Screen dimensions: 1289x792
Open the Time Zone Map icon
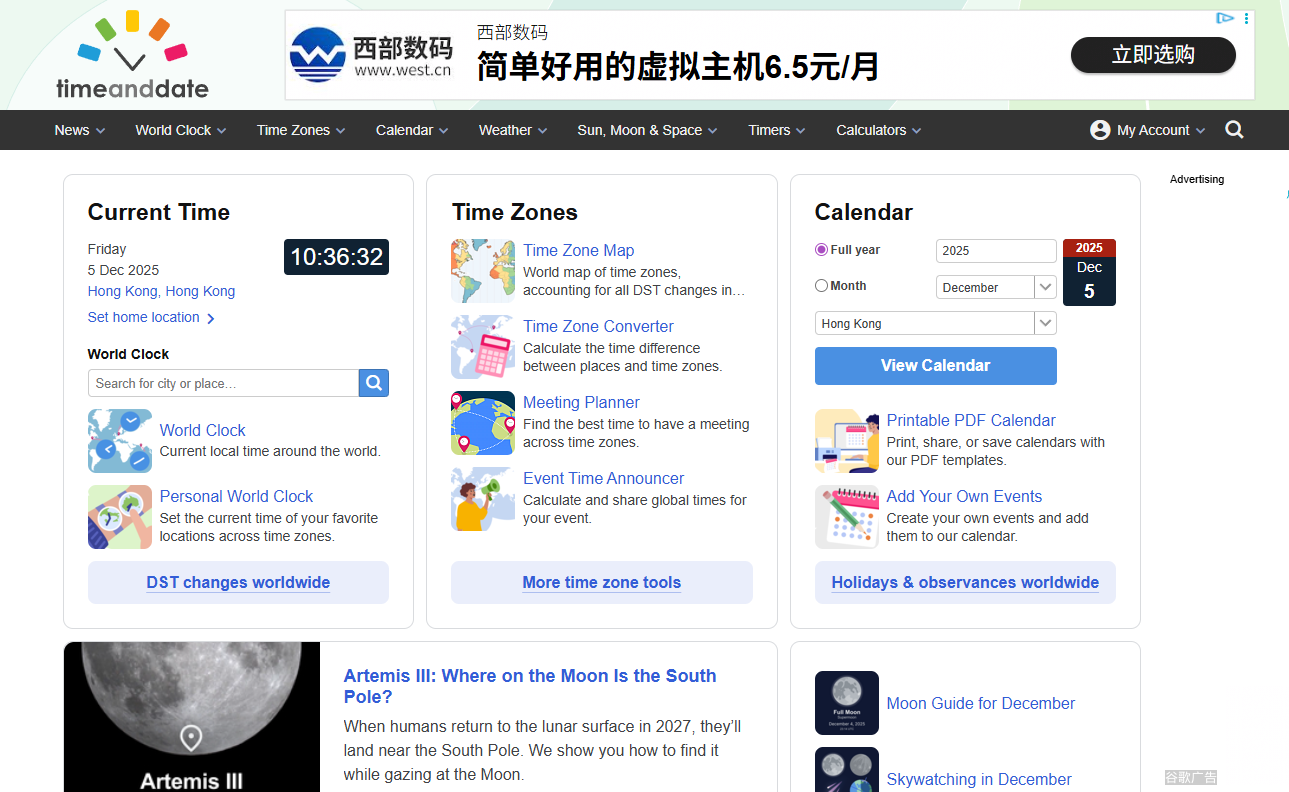click(x=483, y=271)
